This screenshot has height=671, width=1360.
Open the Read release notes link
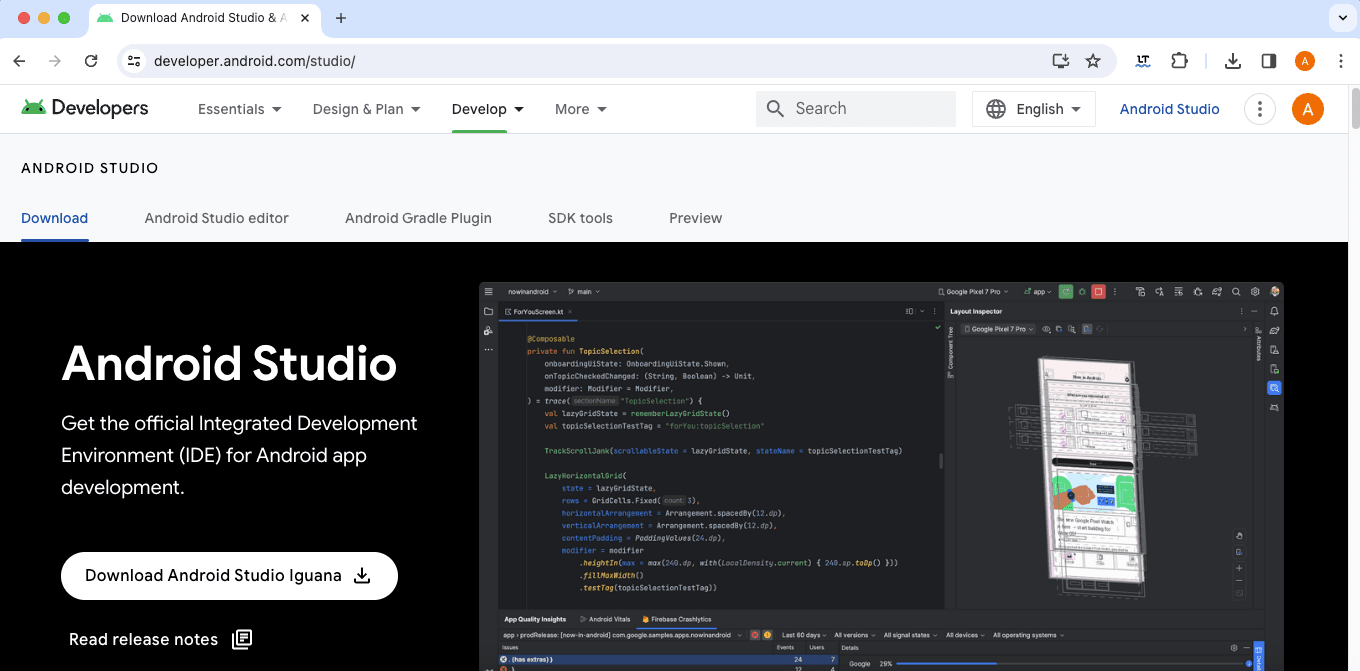tap(143, 639)
